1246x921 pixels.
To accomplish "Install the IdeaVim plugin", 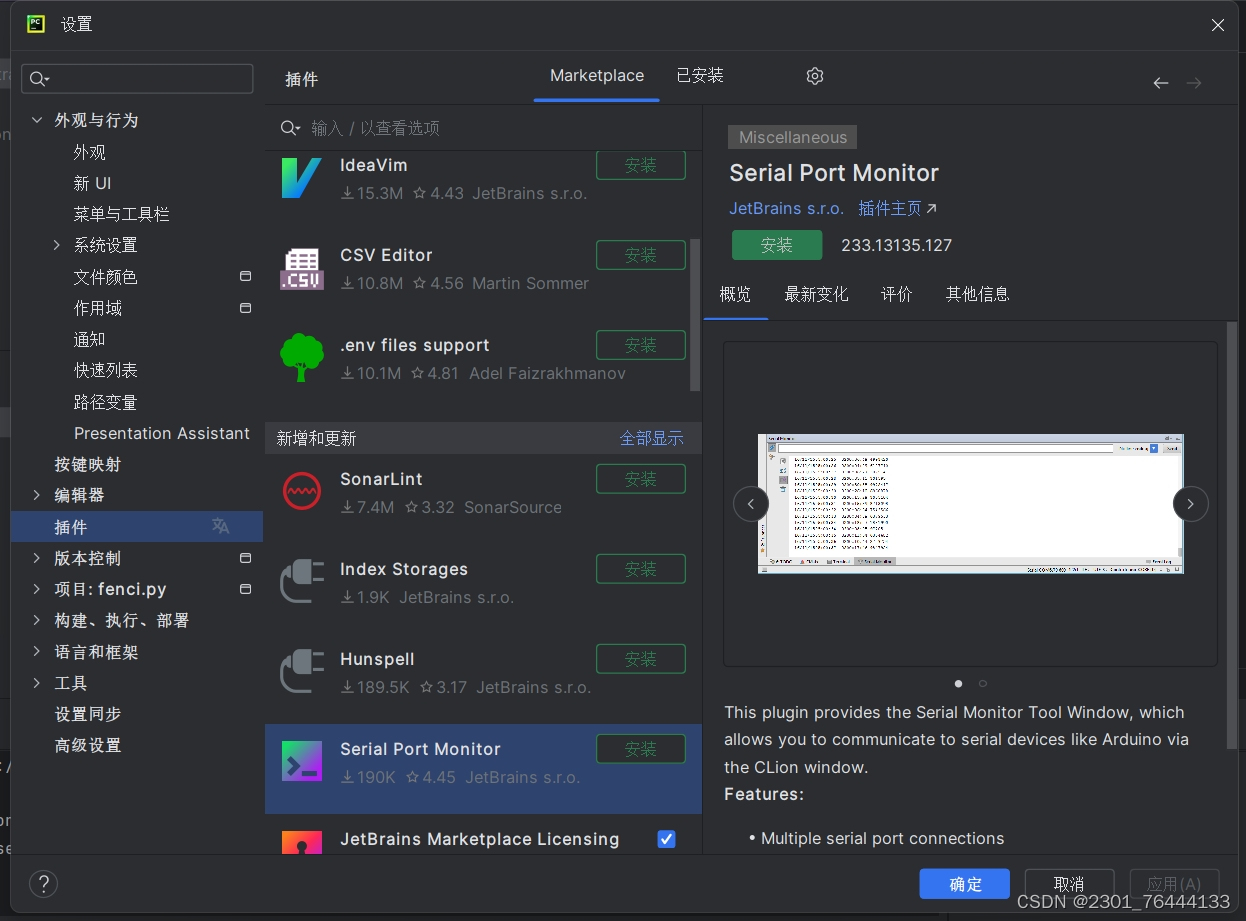I will tap(641, 165).
